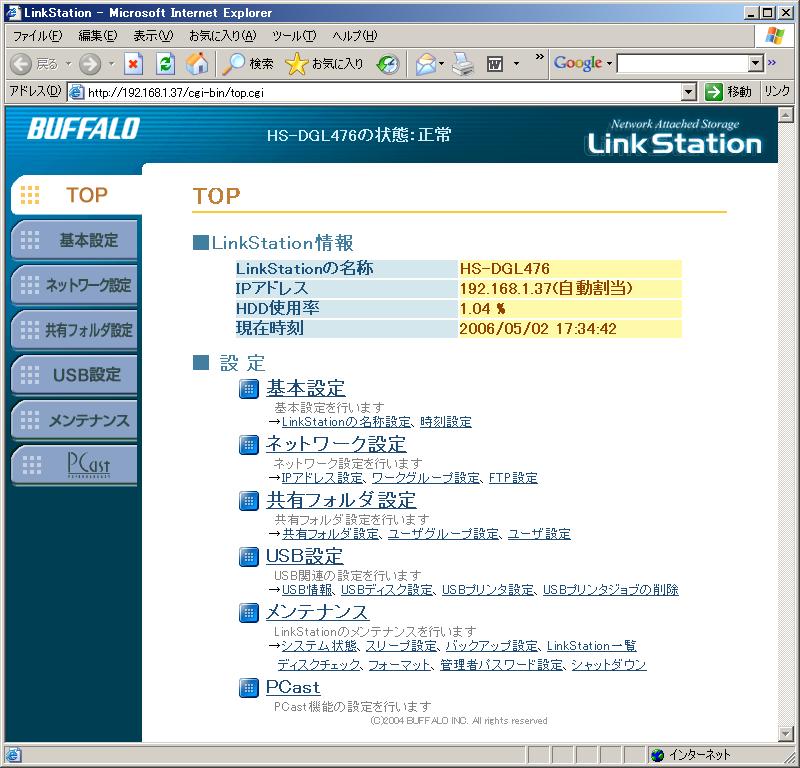800x768 pixels.
Task: Open the お気に入り(A) menu
Action: point(222,36)
